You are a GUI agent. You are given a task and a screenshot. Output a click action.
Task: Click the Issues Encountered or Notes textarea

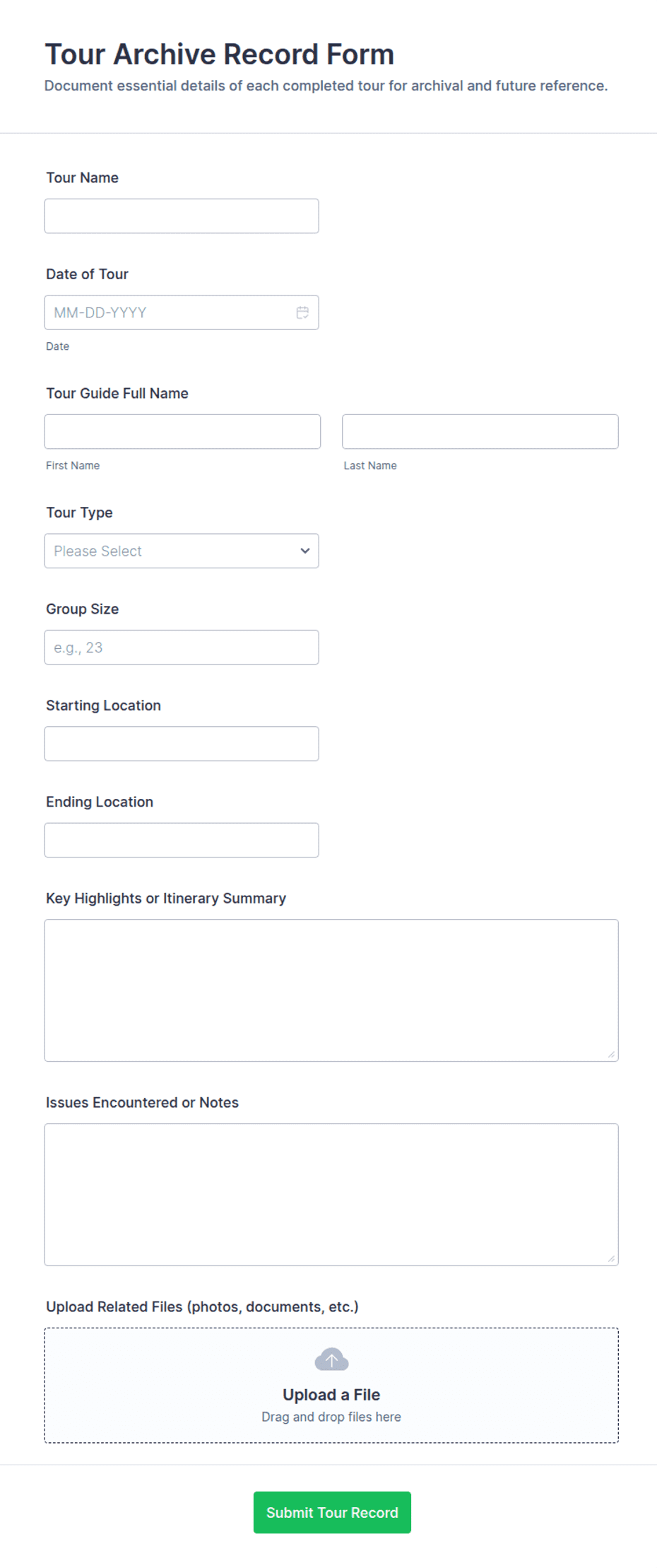pos(331,1195)
